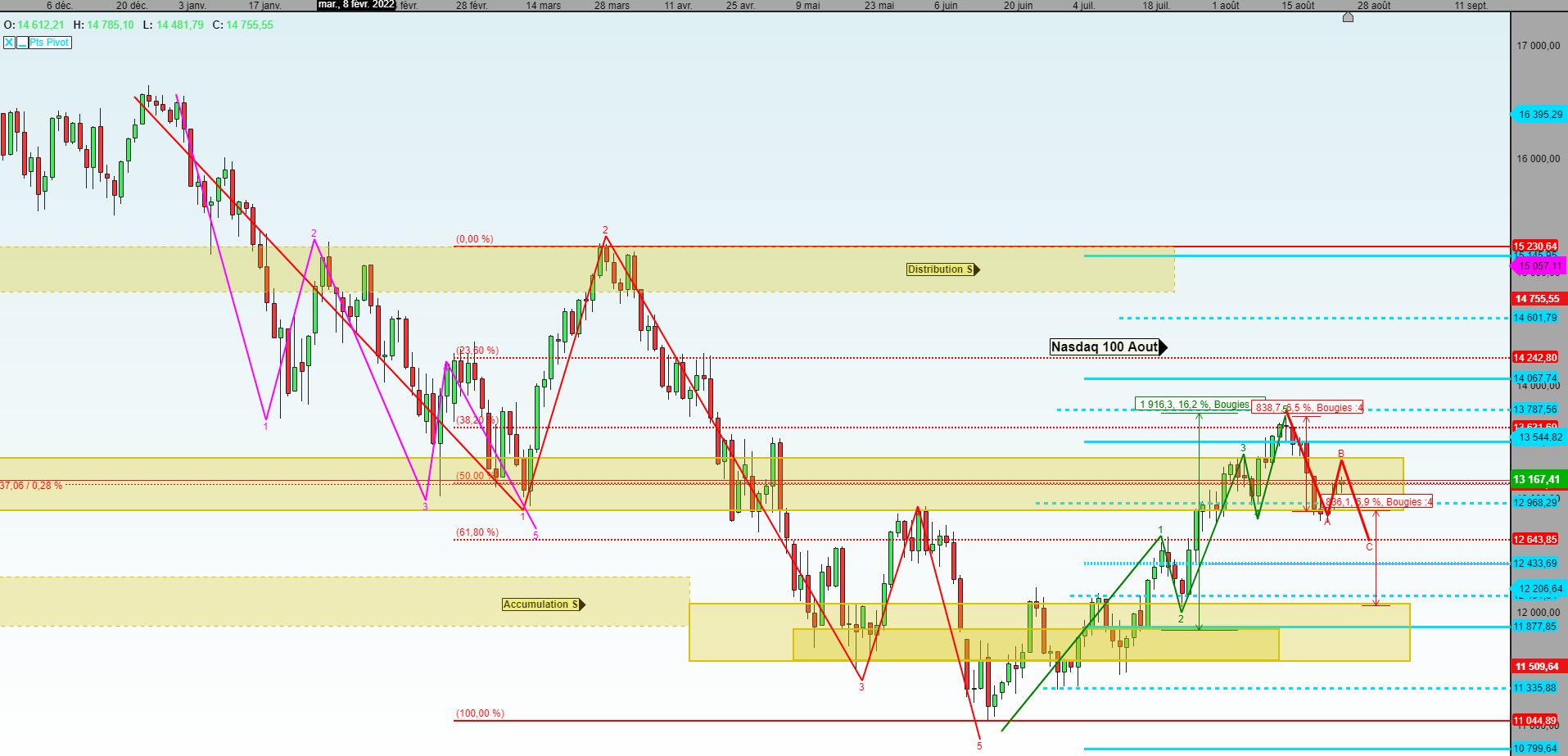Click the 6 déc. date on the time axis

60,6
